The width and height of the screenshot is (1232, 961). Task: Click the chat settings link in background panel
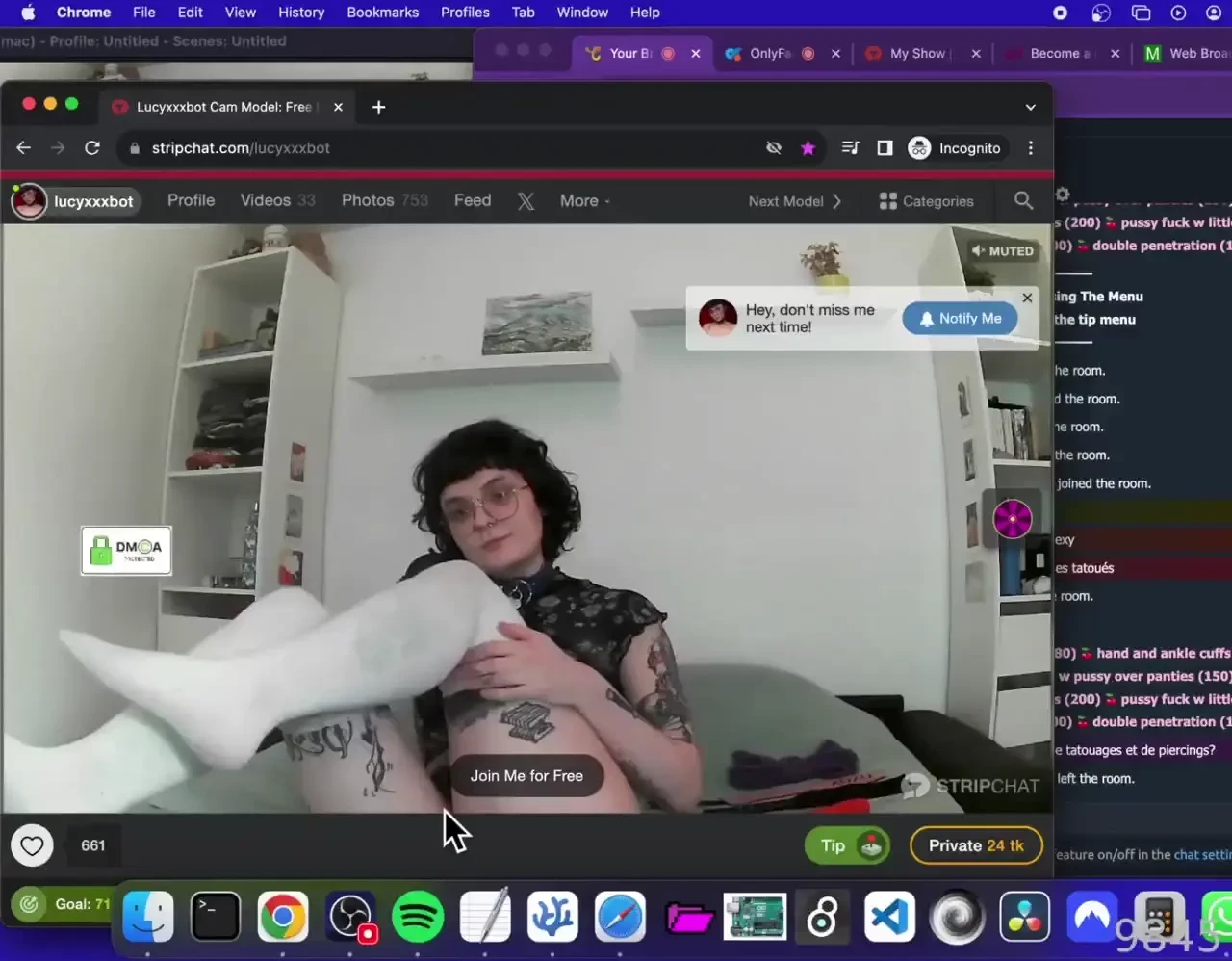(1202, 854)
